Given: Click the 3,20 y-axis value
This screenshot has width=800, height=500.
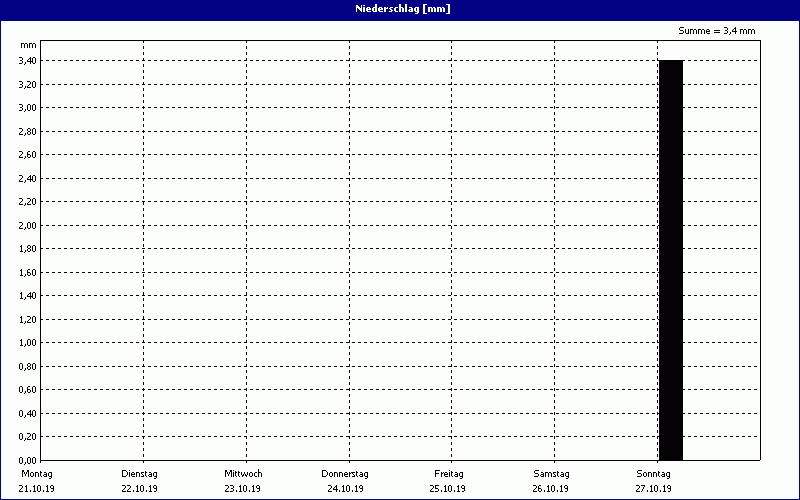Looking at the screenshot, I should [28, 84].
